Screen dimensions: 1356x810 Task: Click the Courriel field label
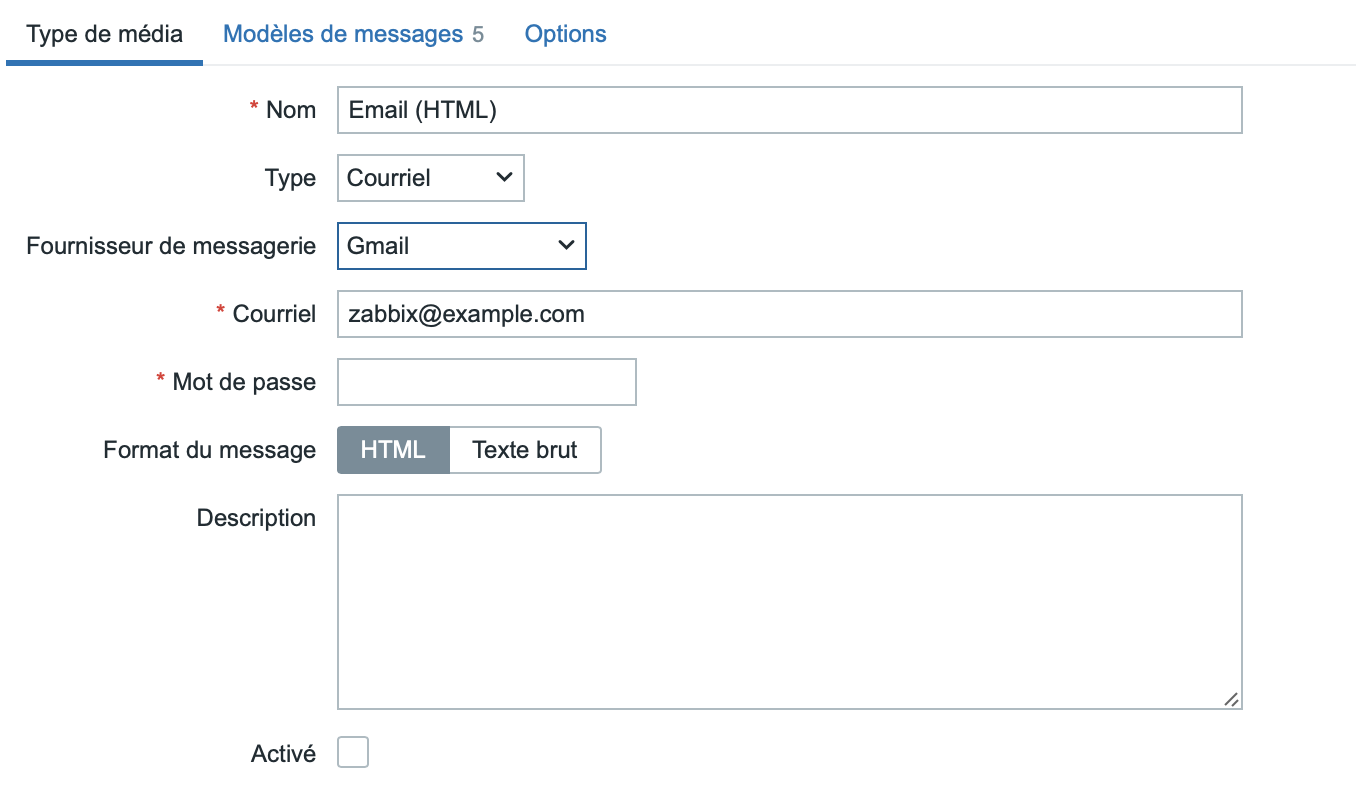pyautogui.click(x=273, y=314)
